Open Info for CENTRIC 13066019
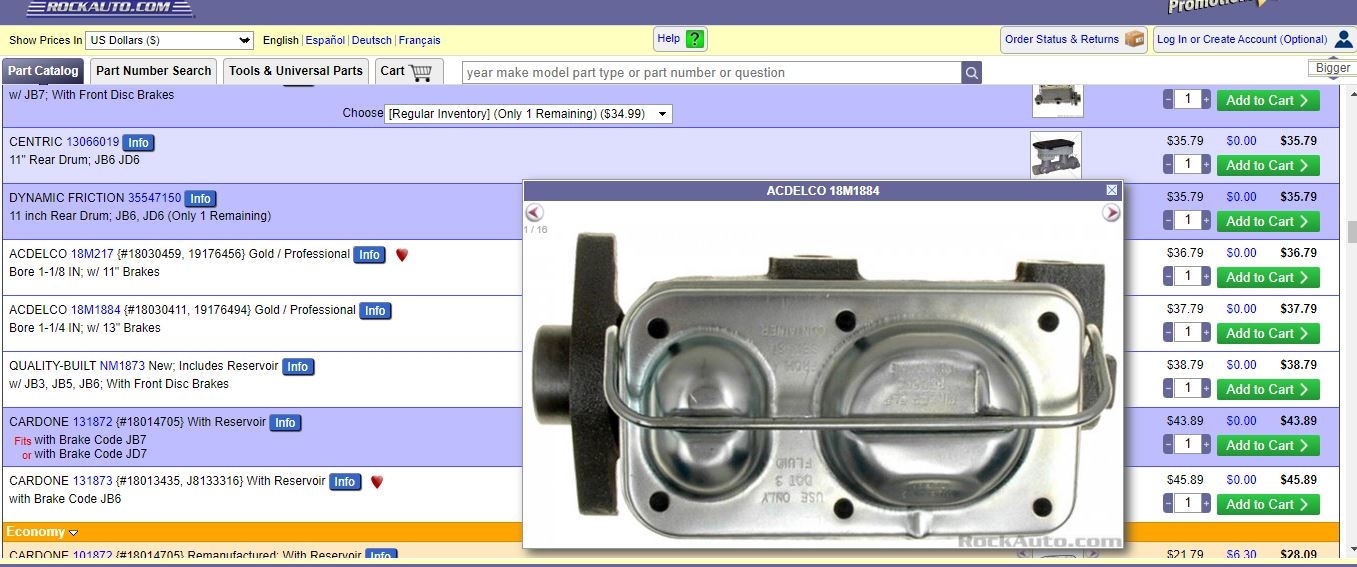The height and width of the screenshot is (567, 1357). (x=138, y=143)
